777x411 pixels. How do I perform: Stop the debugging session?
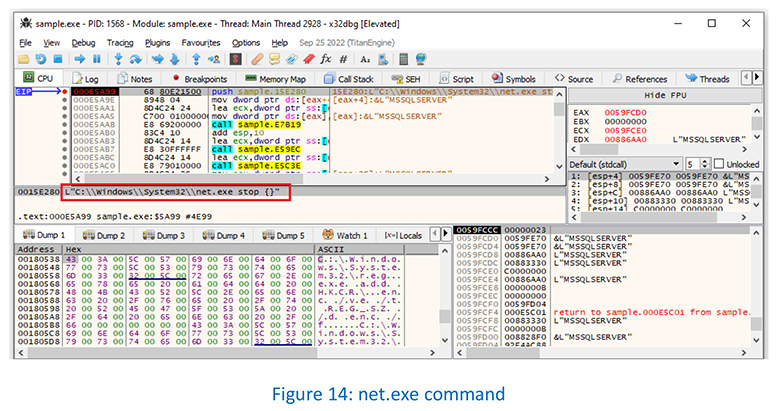[x=57, y=59]
